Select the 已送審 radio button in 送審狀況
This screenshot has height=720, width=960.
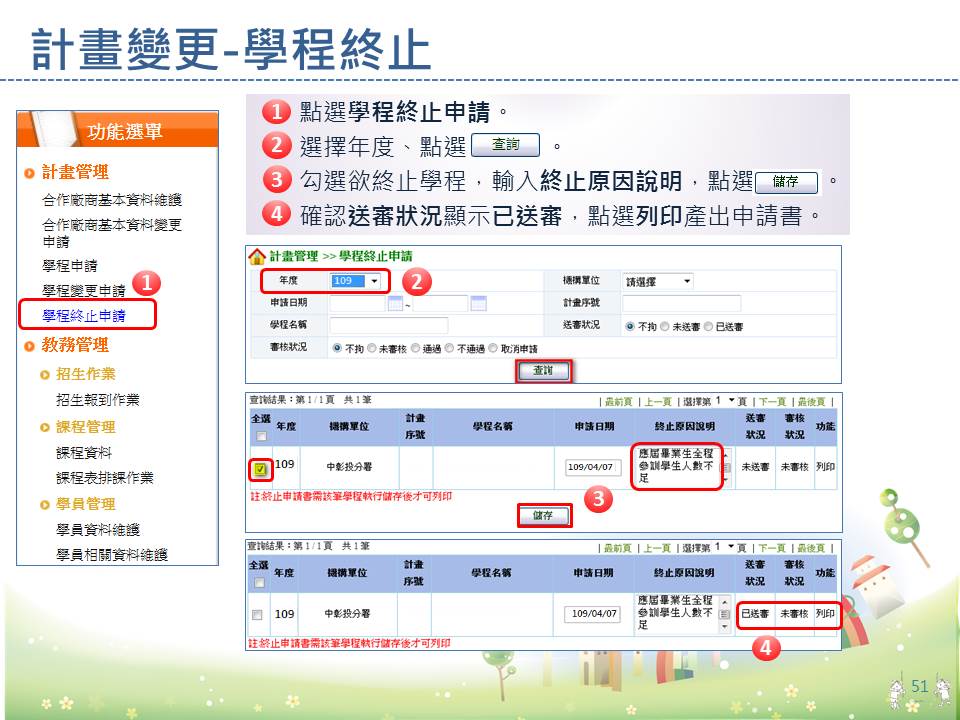point(709,326)
